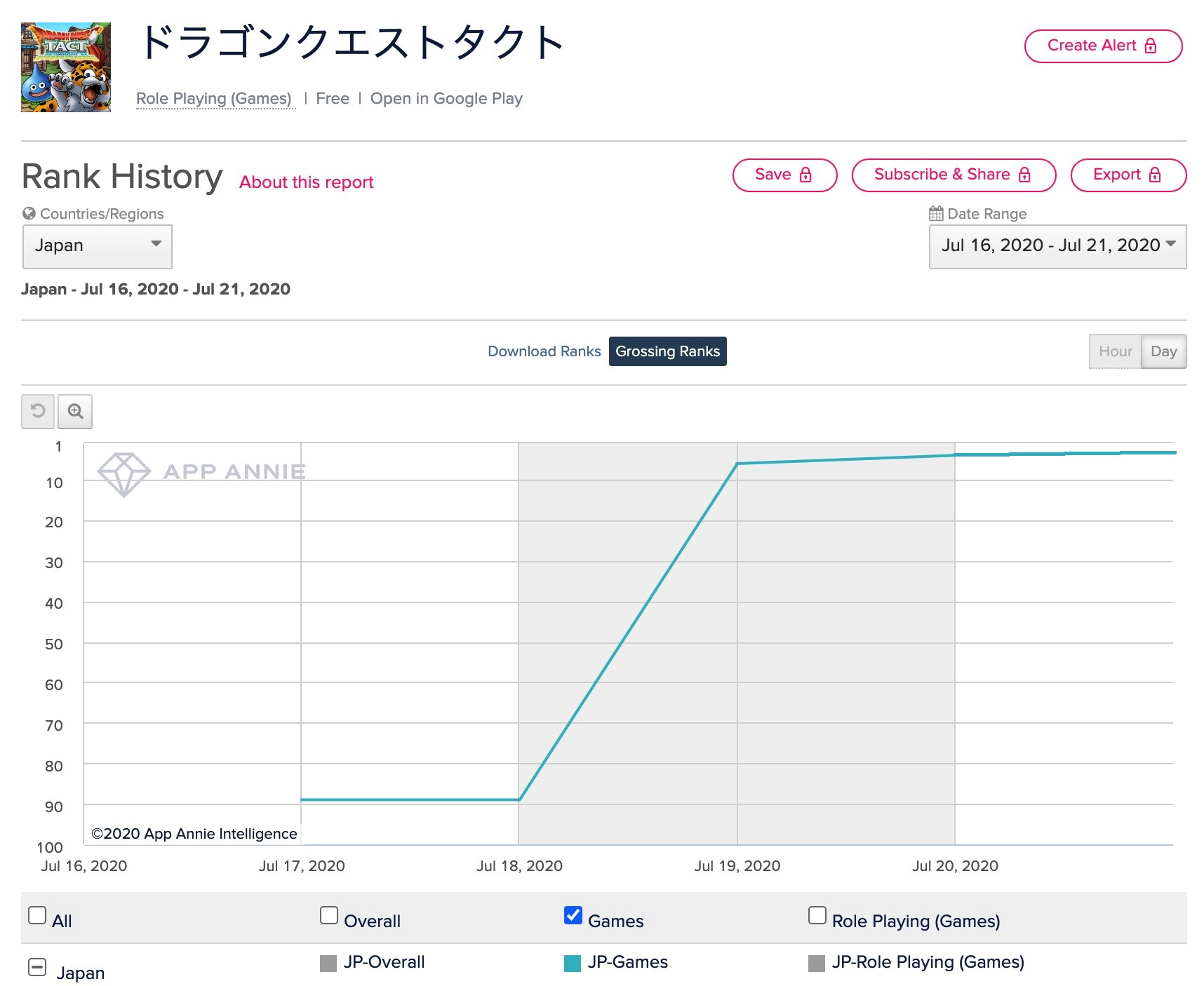Click the JP-Role Playing (Games) gray swatch
This screenshot has height=986, width=1204.
point(817,964)
